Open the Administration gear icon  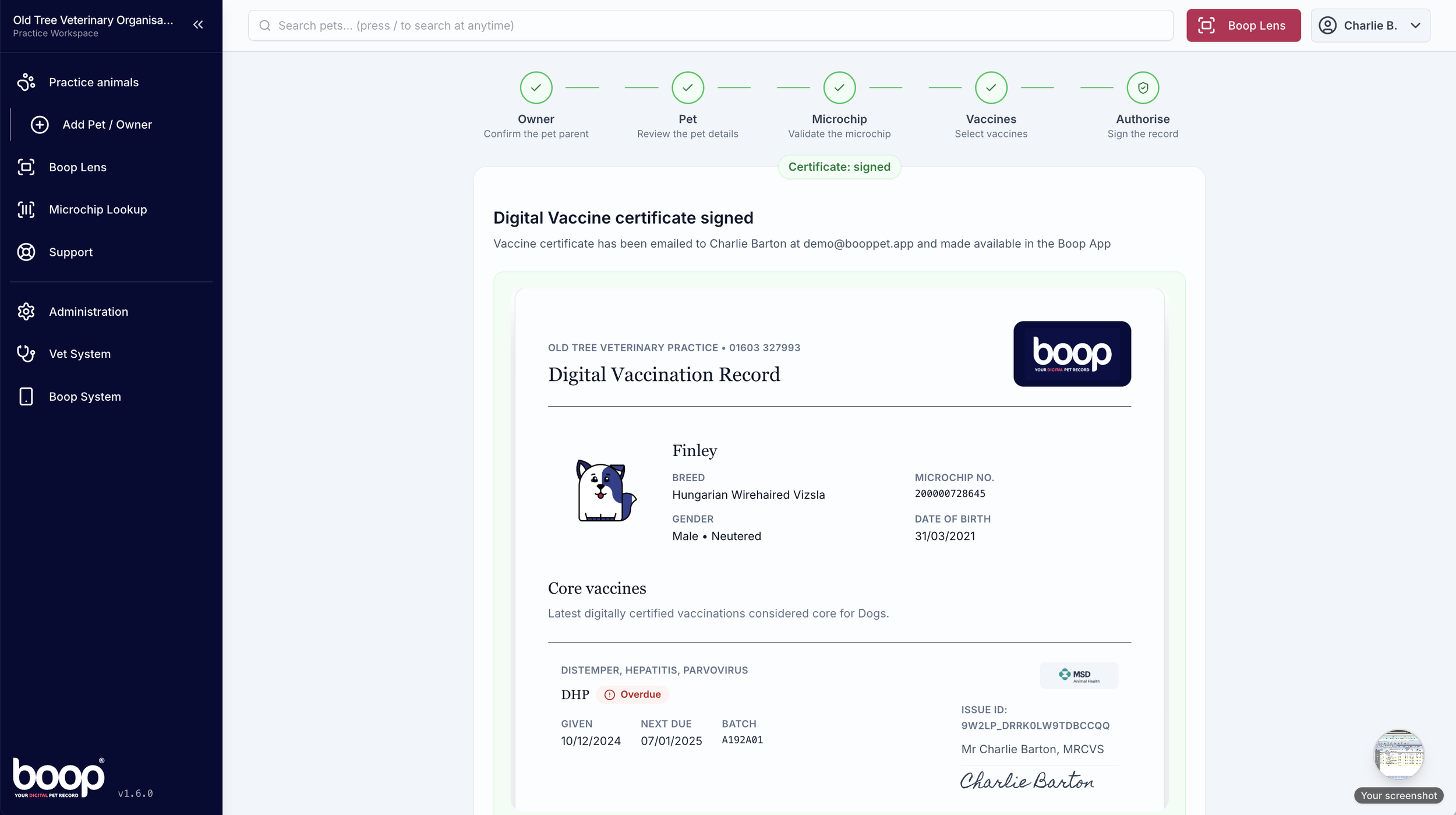(26, 312)
